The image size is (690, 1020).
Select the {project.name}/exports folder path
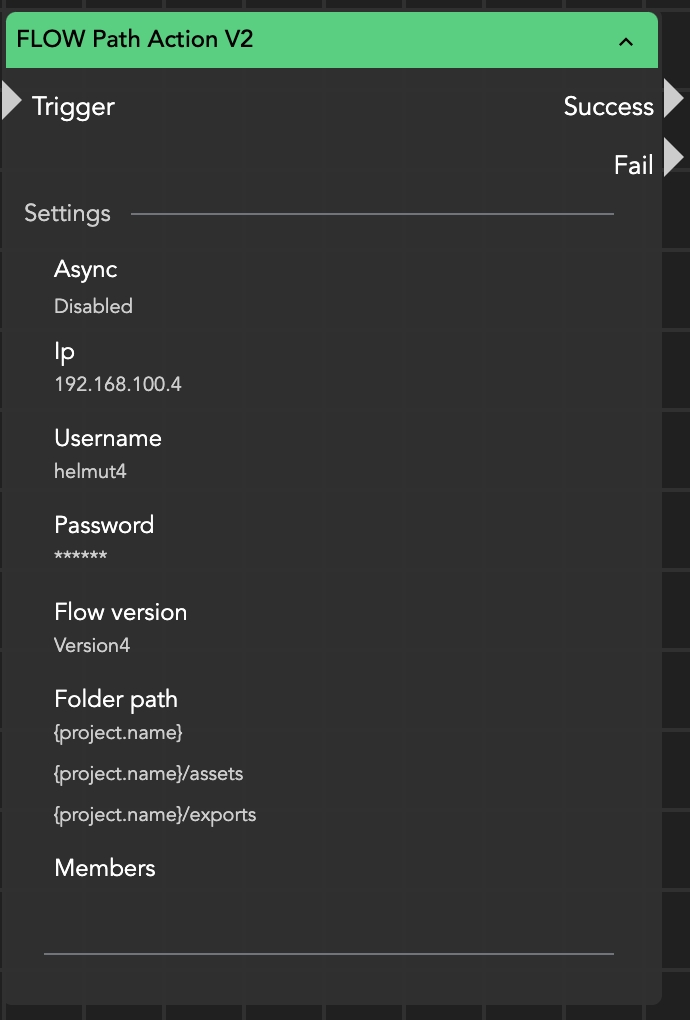click(155, 815)
